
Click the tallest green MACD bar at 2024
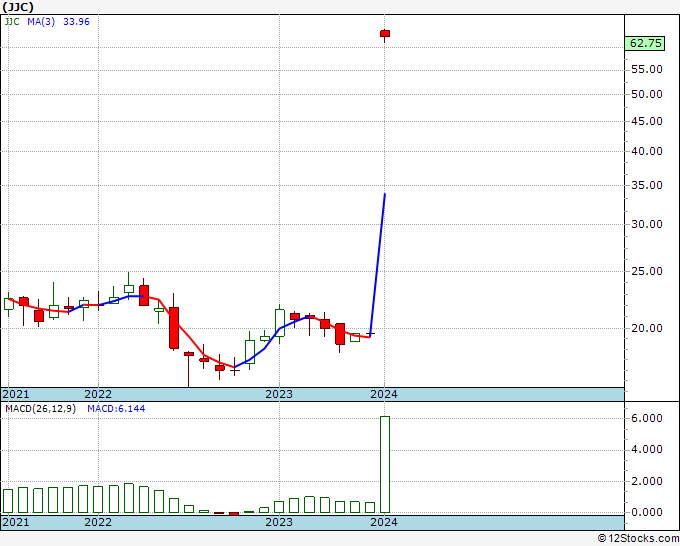click(x=385, y=464)
